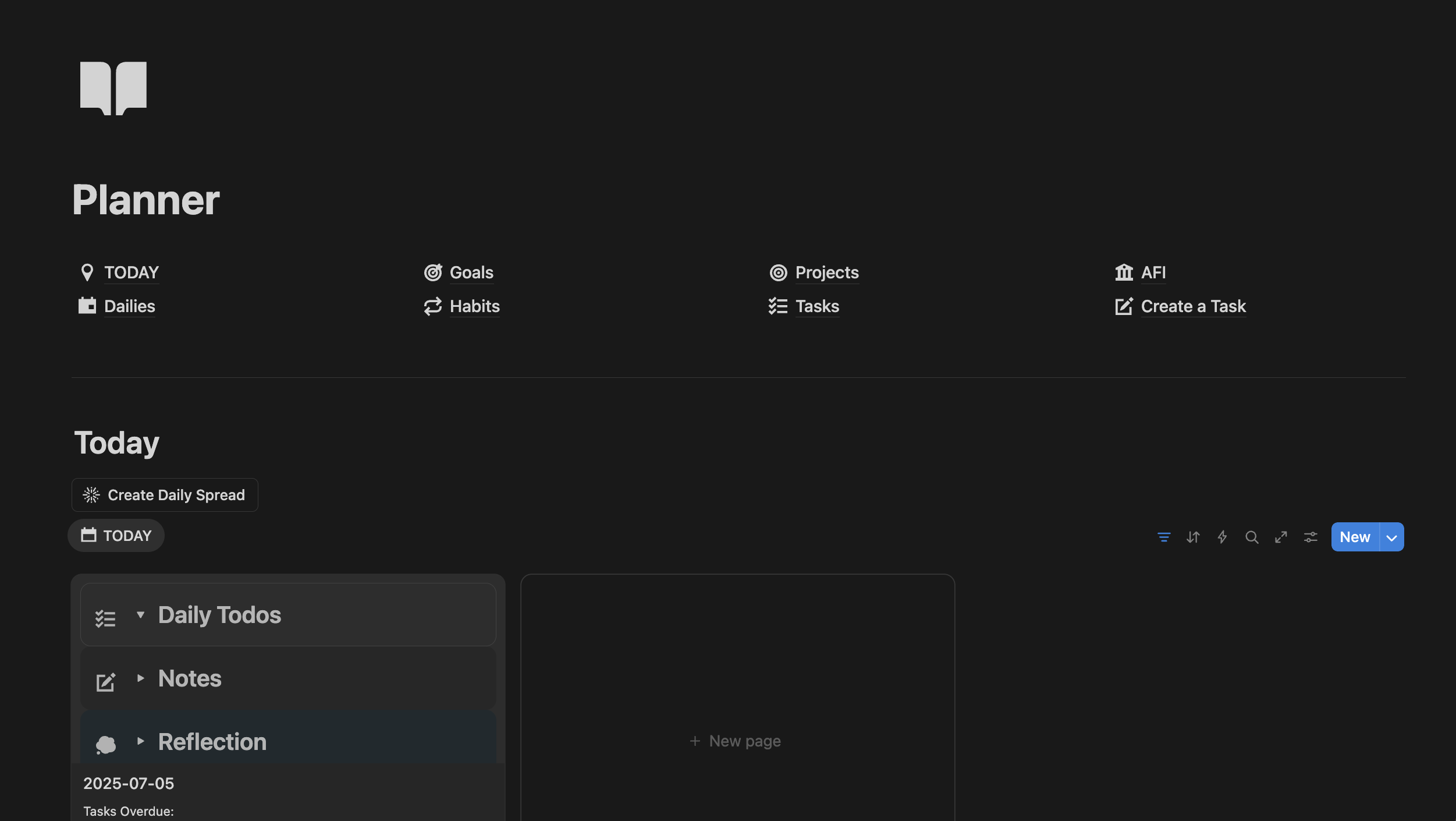Click the sort arrows icon
Viewport: 1456px width, 821px height.
point(1193,537)
